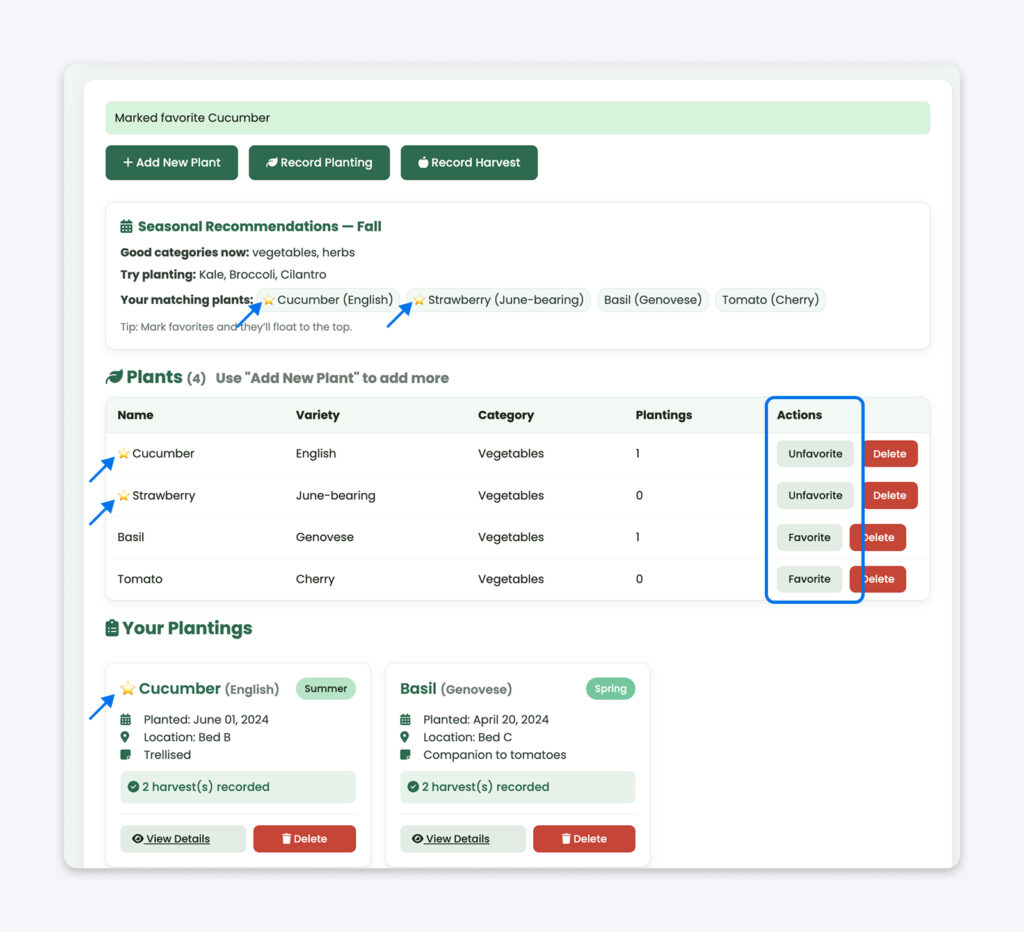Open the Add New Plant form
The width and height of the screenshot is (1024, 932).
[x=171, y=162]
